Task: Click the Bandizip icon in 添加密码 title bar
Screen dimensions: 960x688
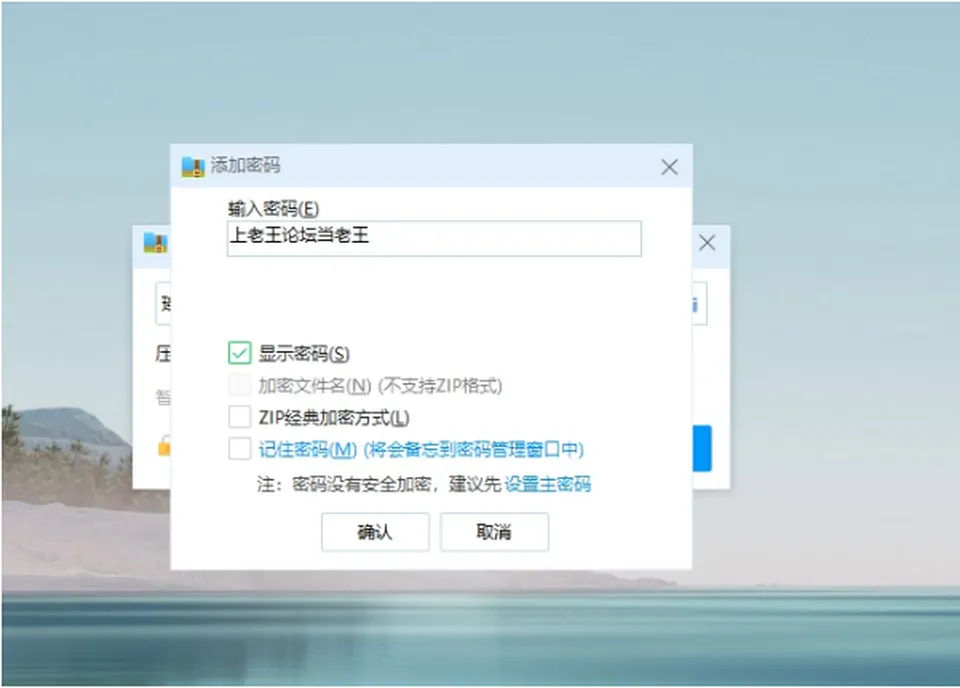Action: 193,166
